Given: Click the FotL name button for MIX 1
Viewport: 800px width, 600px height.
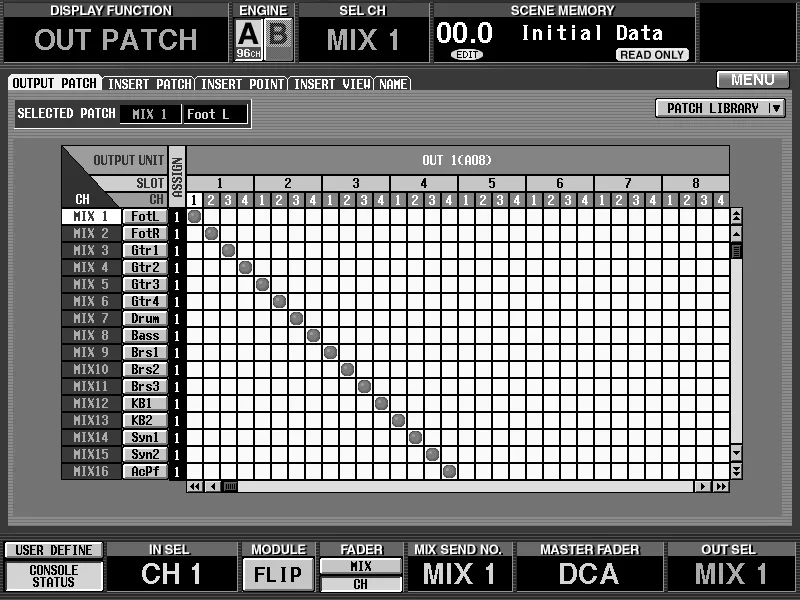Looking at the screenshot, I should [145, 216].
